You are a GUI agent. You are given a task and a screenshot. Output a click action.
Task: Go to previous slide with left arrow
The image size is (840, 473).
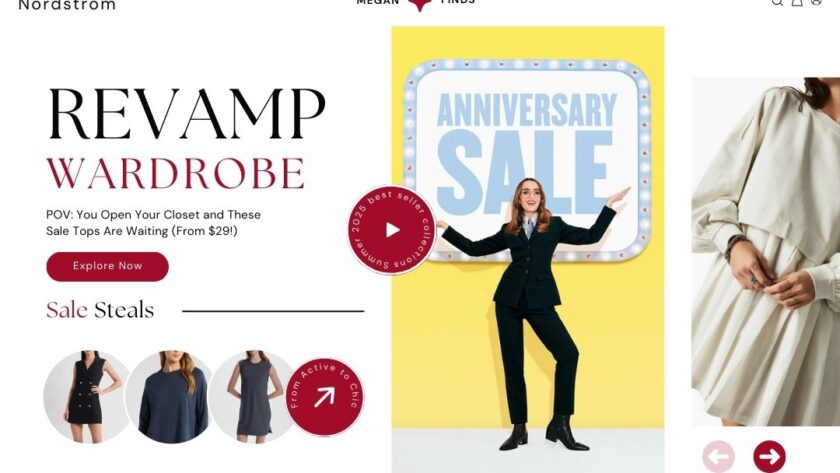coord(718,456)
